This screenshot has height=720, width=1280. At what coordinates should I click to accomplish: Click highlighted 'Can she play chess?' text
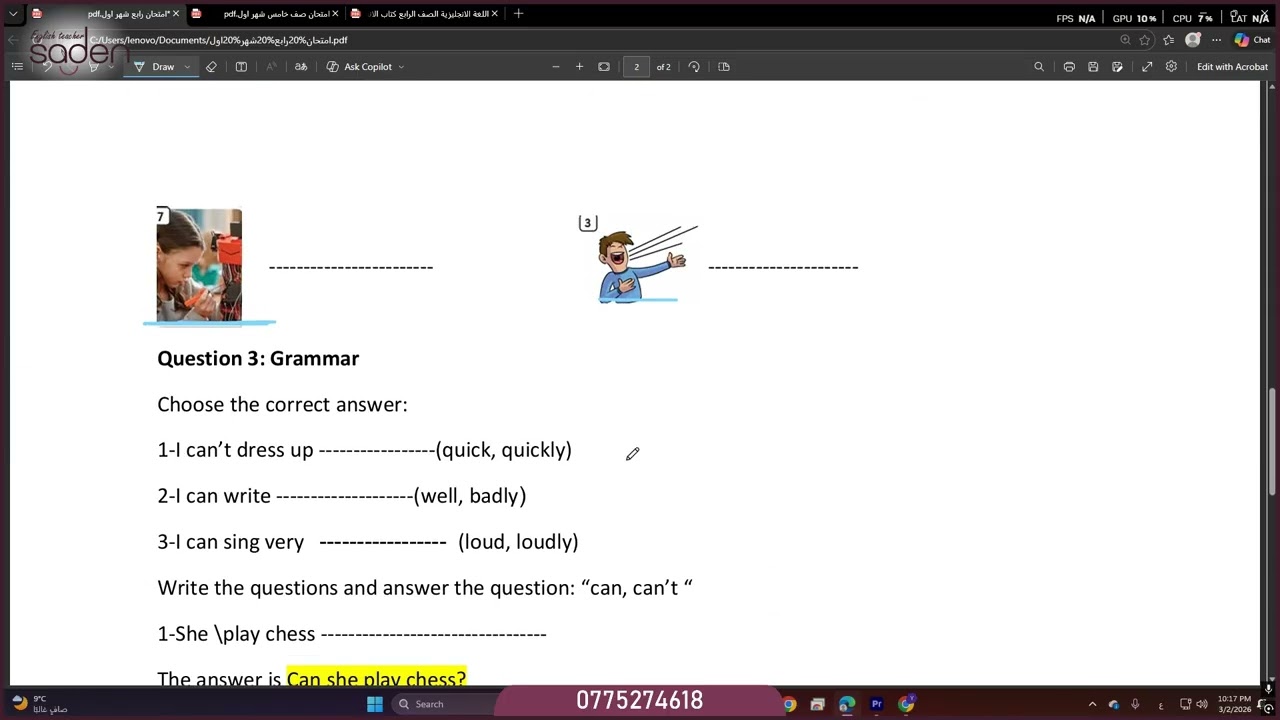coord(376,679)
